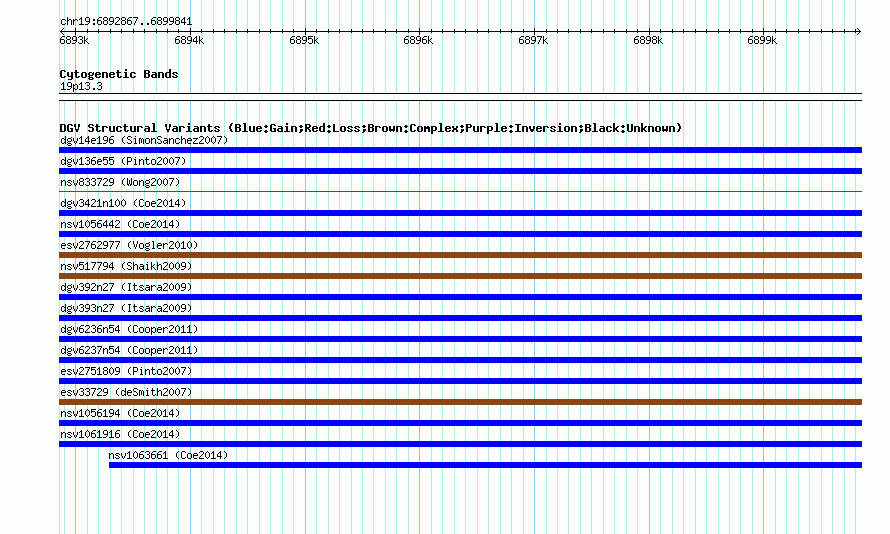Screen dimensions: 890x534
Task: Click the DGV Structural Variants track title
Action: [x=371, y=128]
